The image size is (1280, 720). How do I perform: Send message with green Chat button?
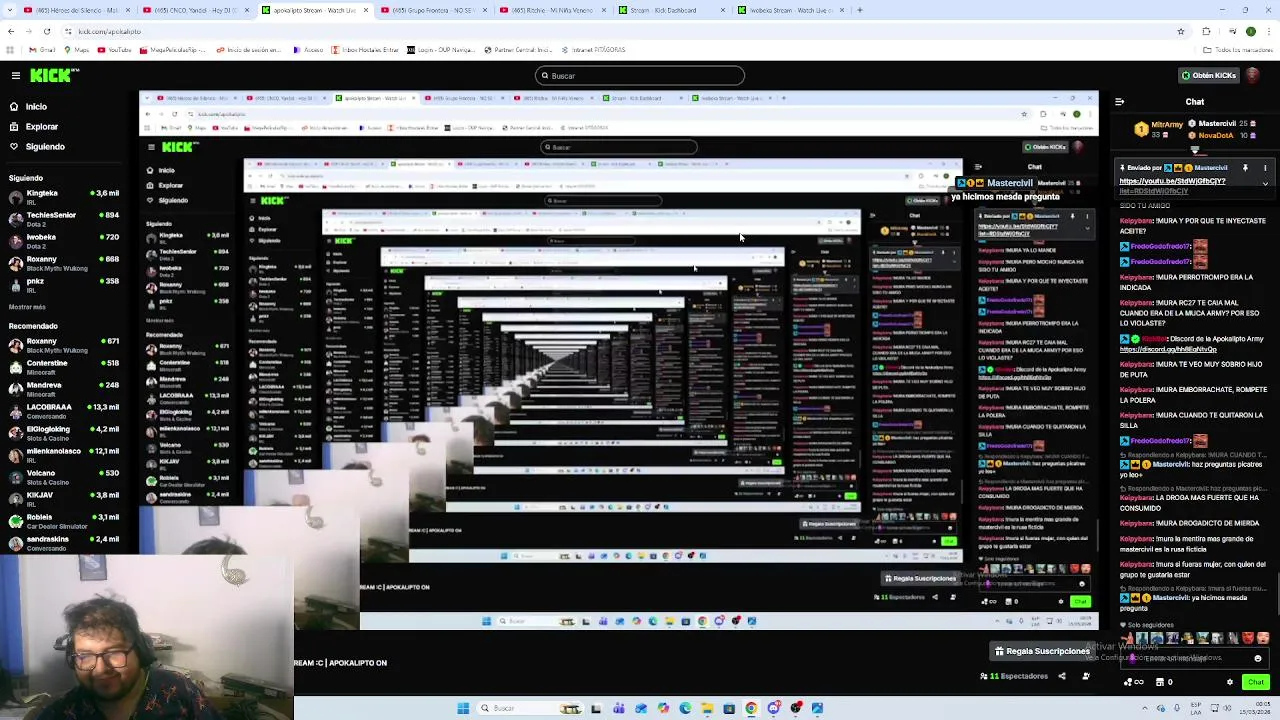[1256, 683]
